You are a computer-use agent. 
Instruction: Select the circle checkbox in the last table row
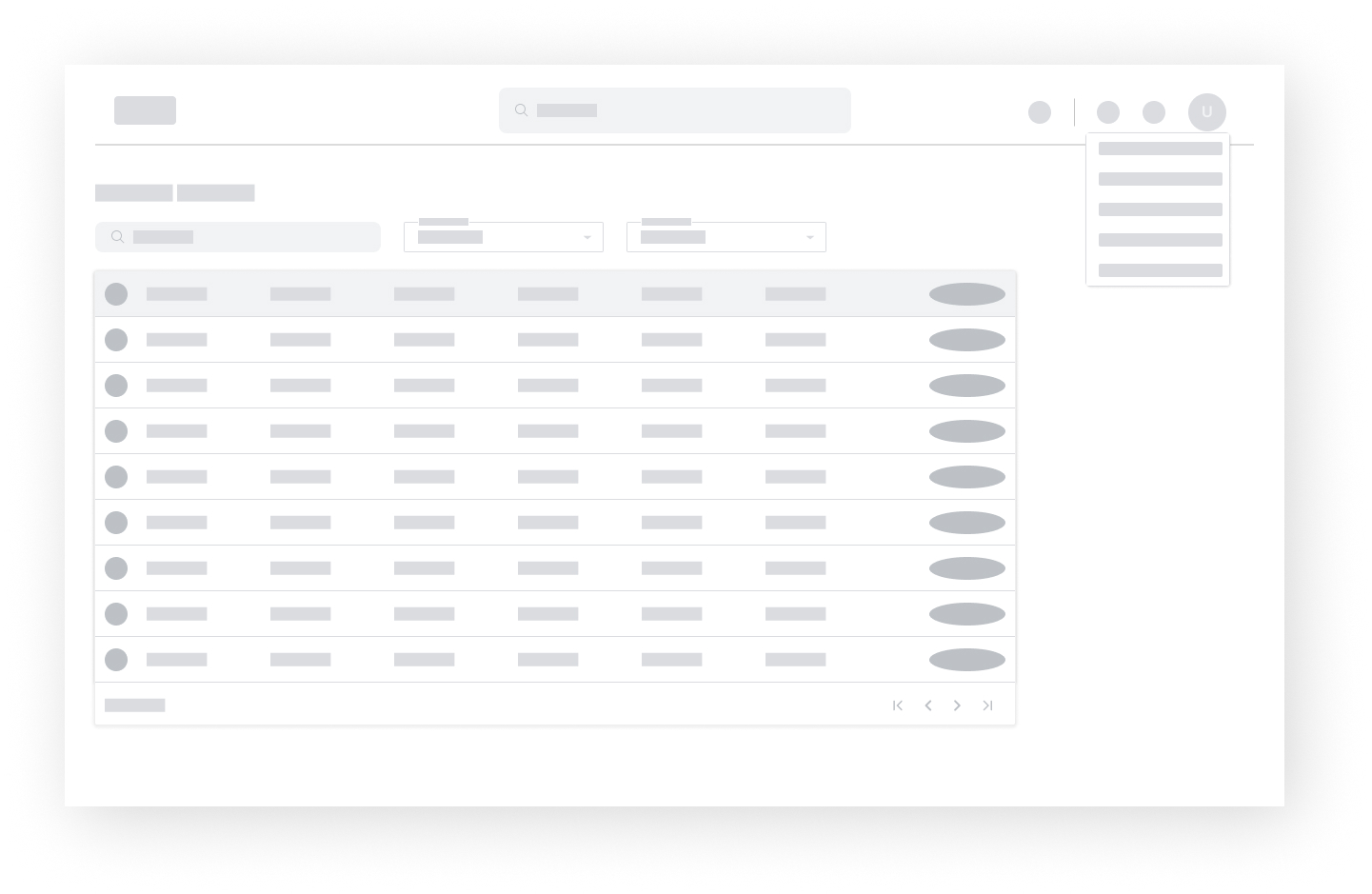(x=116, y=660)
